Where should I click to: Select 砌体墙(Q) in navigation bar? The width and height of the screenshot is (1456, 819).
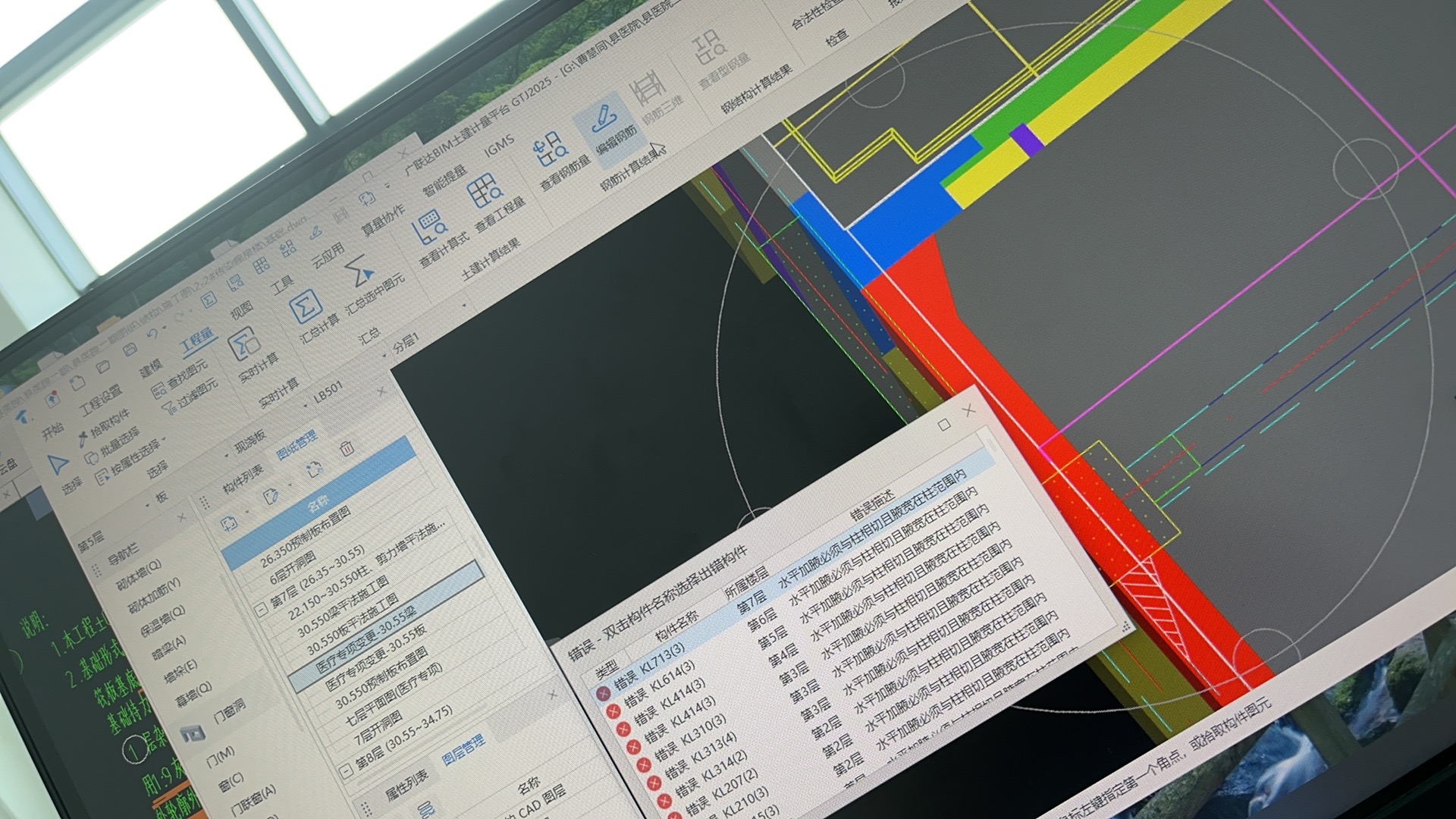tap(139, 575)
